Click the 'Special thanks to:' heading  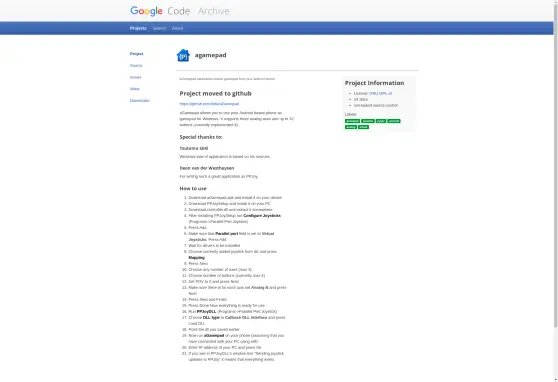201,137
